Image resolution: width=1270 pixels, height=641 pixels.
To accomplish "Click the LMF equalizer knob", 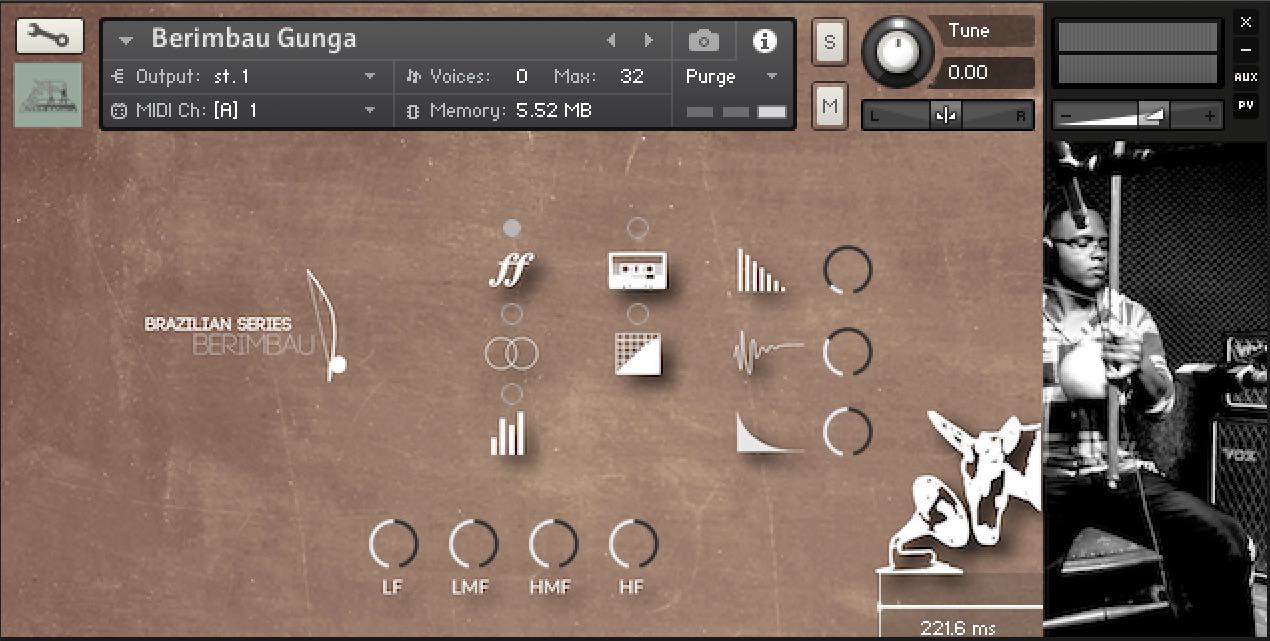I will click(x=473, y=545).
